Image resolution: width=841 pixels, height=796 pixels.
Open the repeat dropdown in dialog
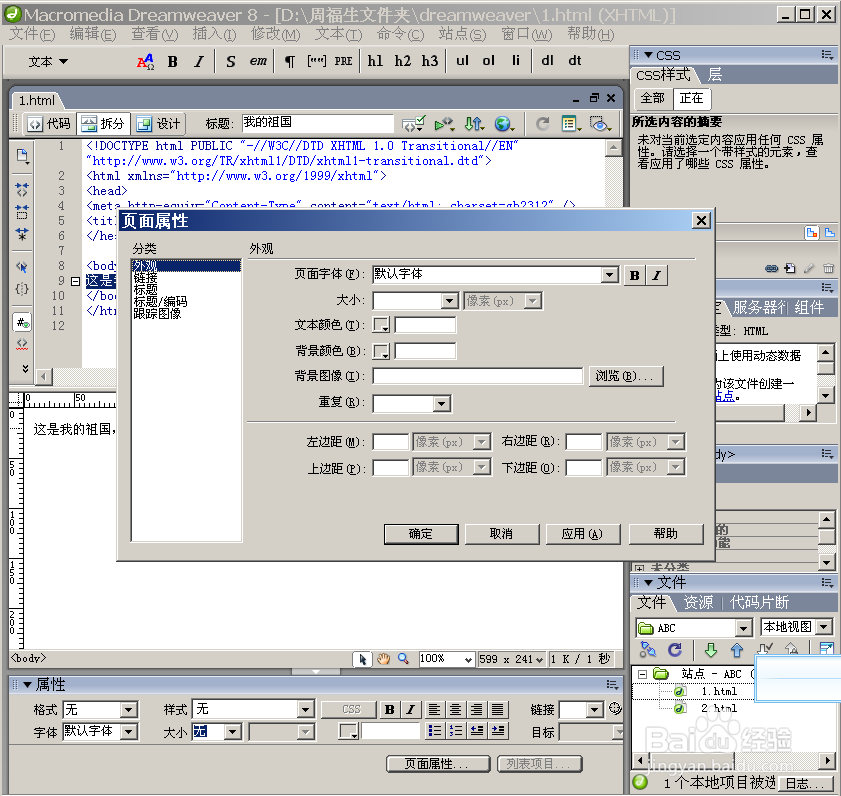tap(441, 403)
